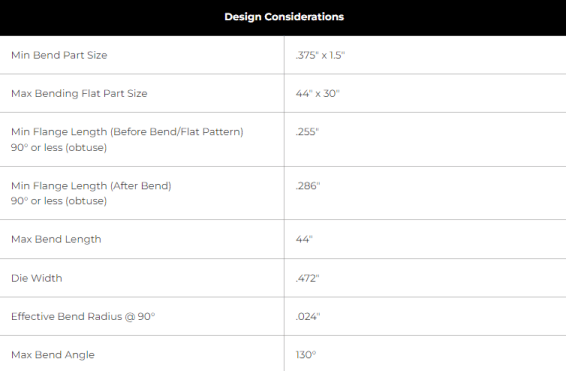Select the Min Bend Part Size label
This screenshot has width=566, height=371.
pyautogui.click(x=59, y=55)
